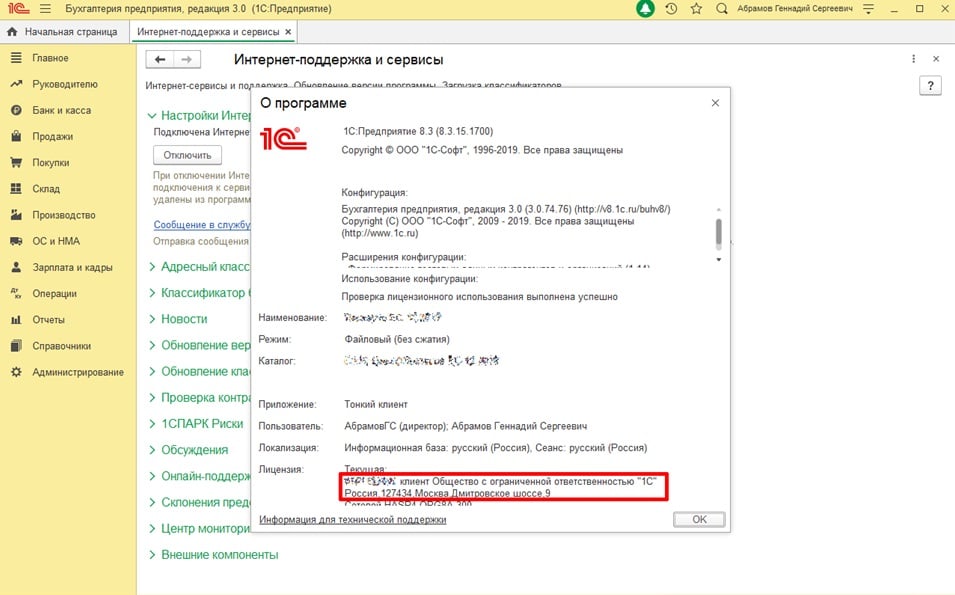Click the favorites star icon
955x595 pixels.
pyautogui.click(x=696, y=9)
